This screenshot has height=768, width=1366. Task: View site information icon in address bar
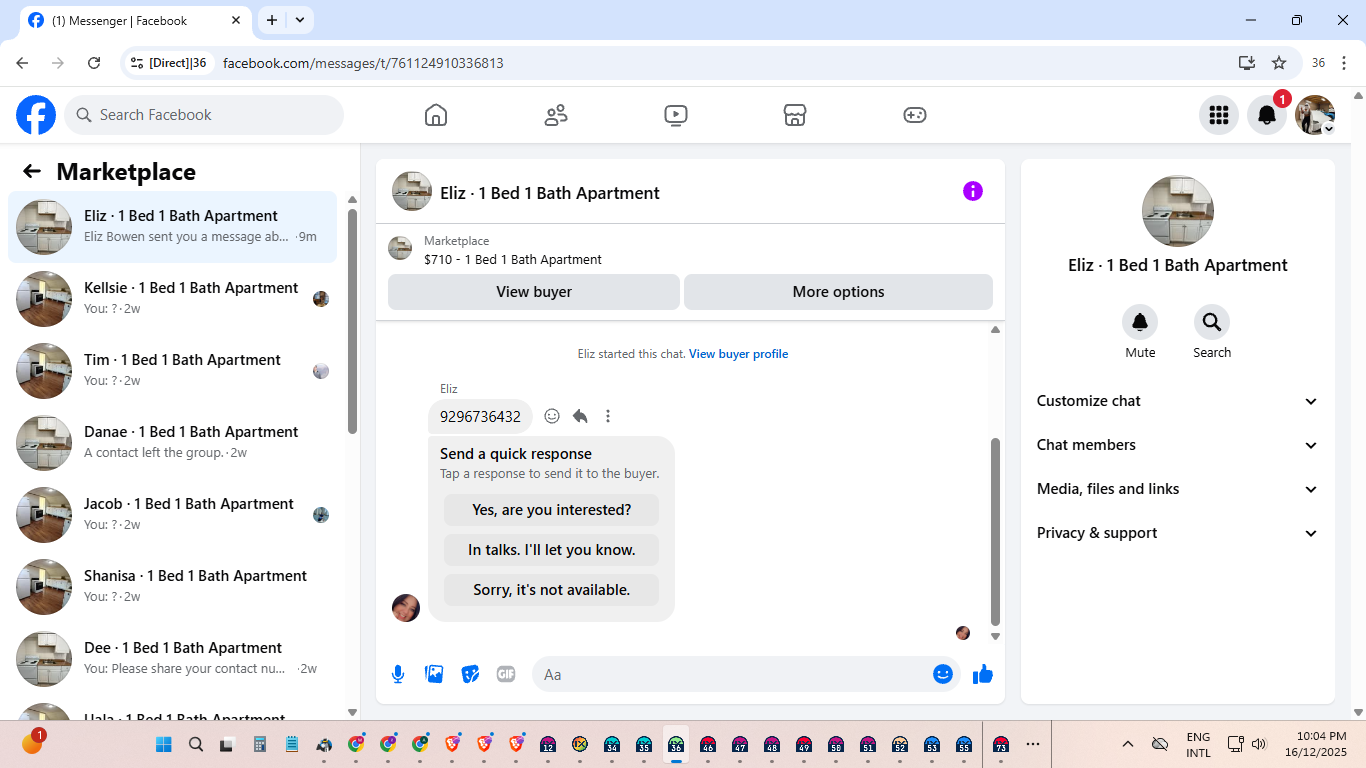(138, 63)
